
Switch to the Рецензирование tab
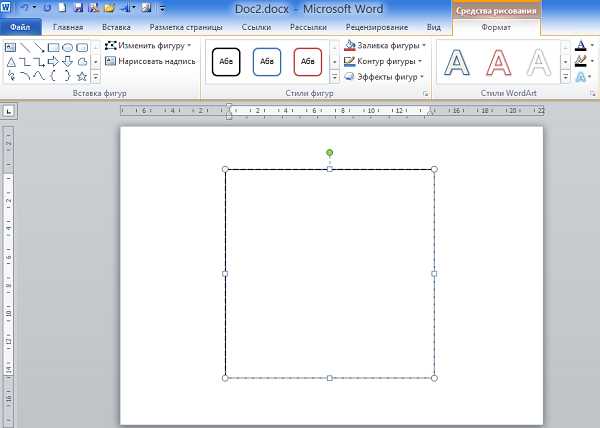(377, 27)
